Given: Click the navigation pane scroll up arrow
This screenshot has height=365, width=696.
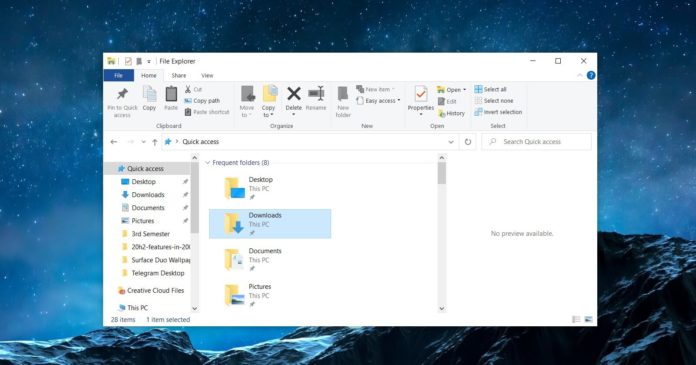Looking at the screenshot, I should pyautogui.click(x=194, y=158).
